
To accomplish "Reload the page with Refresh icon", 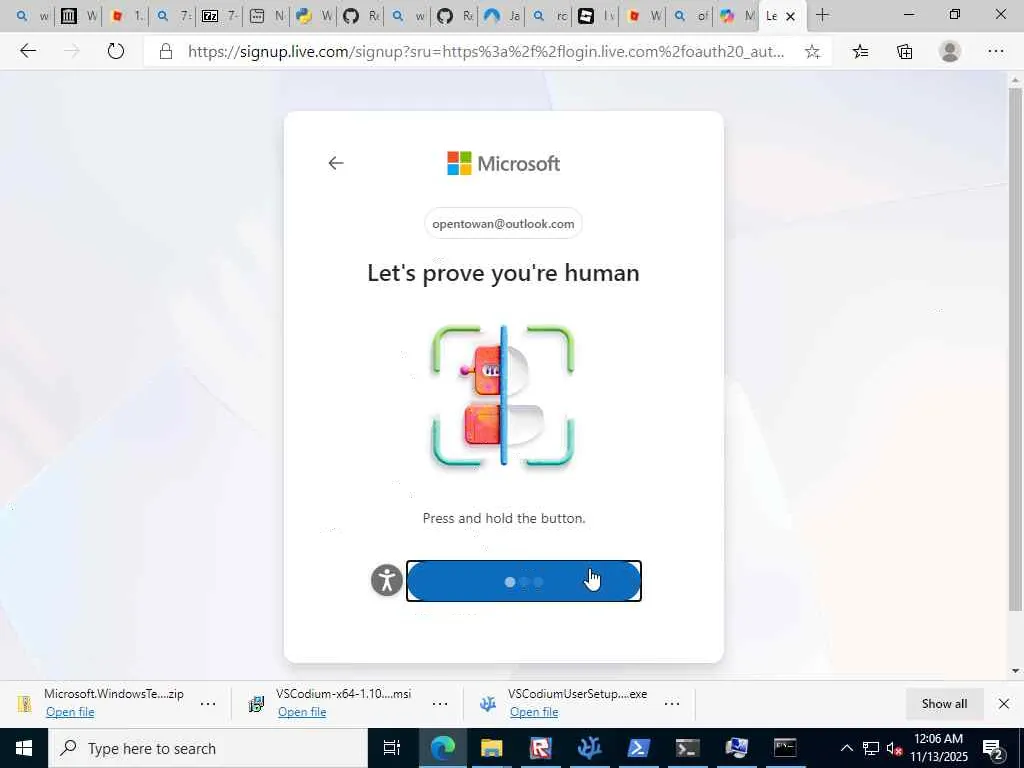I will click(x=116, y=51).
